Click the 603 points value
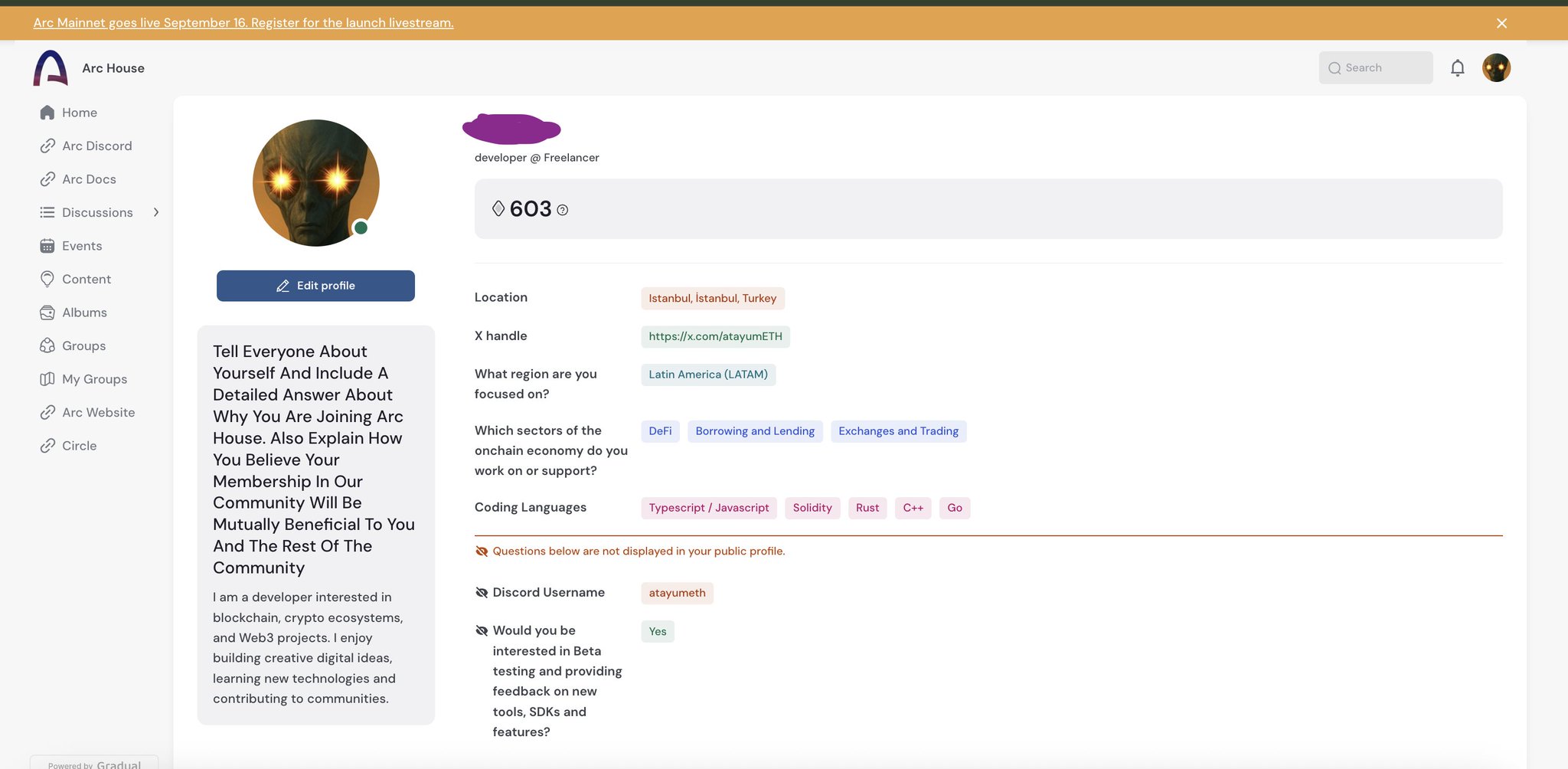The image size is (1568, 769). coord(531,209)
